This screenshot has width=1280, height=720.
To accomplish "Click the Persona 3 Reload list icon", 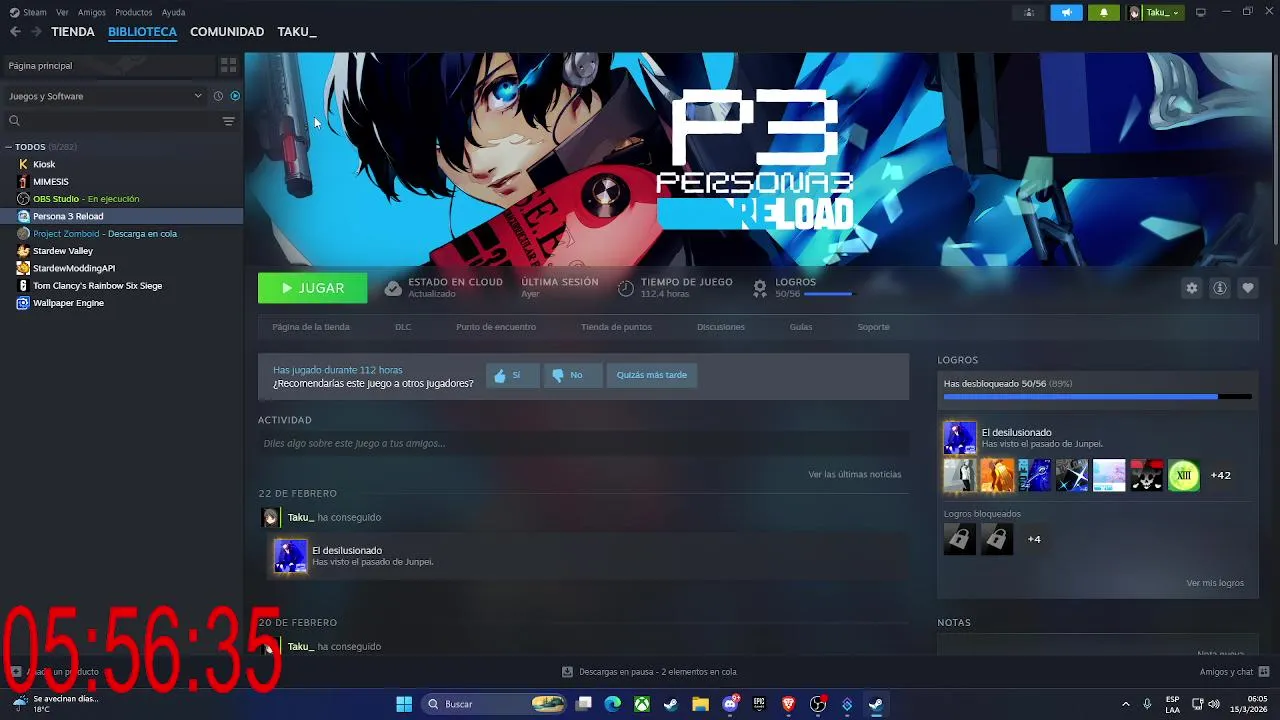I will point(23,216).
